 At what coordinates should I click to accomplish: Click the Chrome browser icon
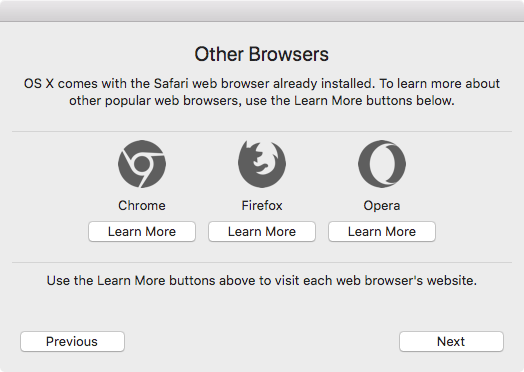point(142,164)
